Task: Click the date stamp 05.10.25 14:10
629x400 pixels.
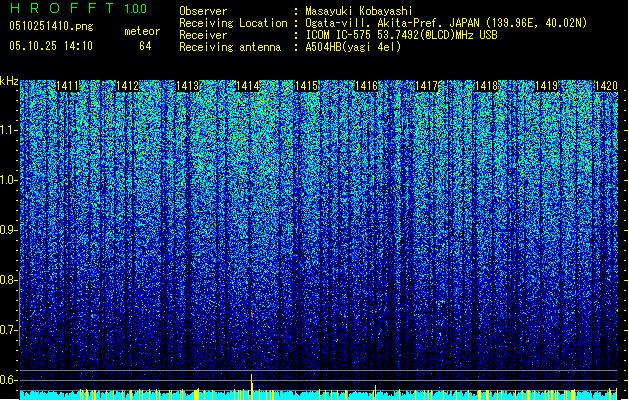Action: [x=51, y=46]
